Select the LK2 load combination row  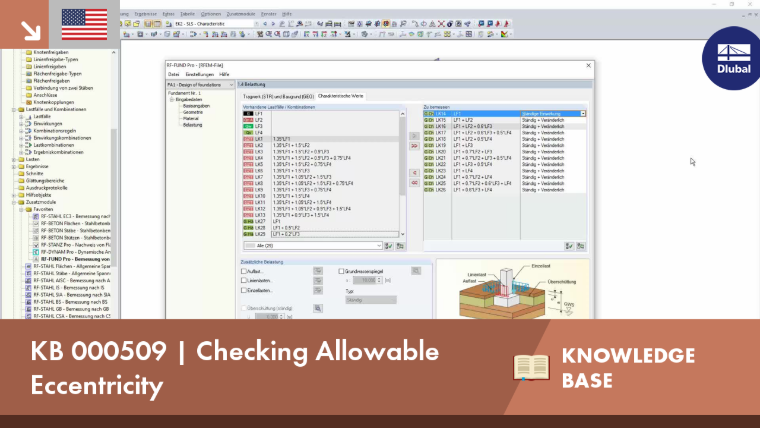tap(321, 145)
